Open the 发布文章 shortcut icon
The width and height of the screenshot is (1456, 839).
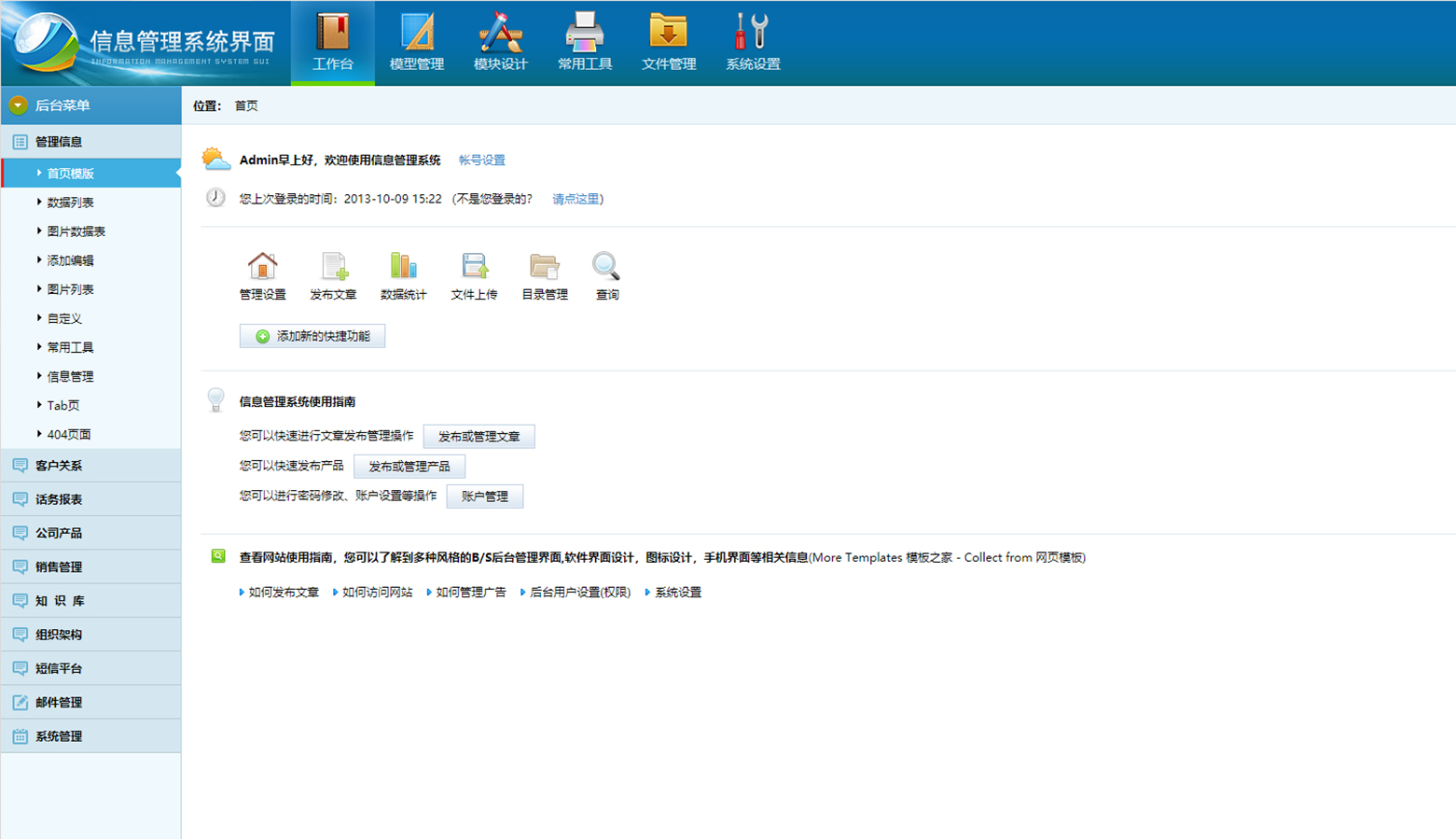click(333, 267)
